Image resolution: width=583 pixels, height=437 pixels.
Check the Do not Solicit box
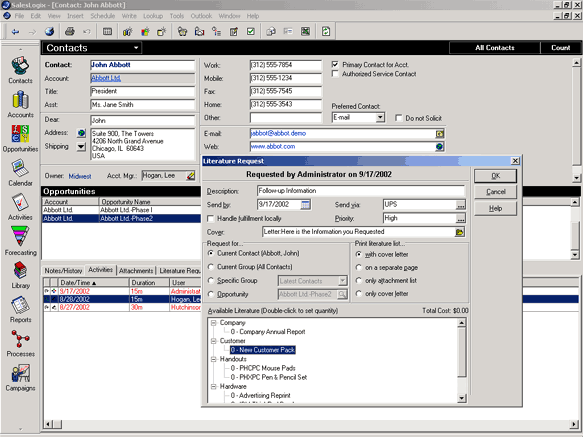pyautogui.click(x=399, y=118)
